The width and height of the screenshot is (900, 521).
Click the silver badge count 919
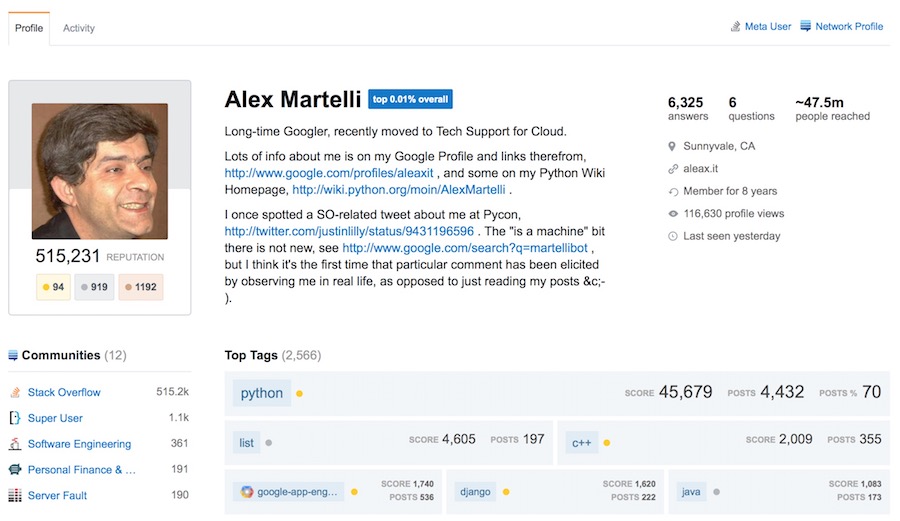[x=93, y=287]
